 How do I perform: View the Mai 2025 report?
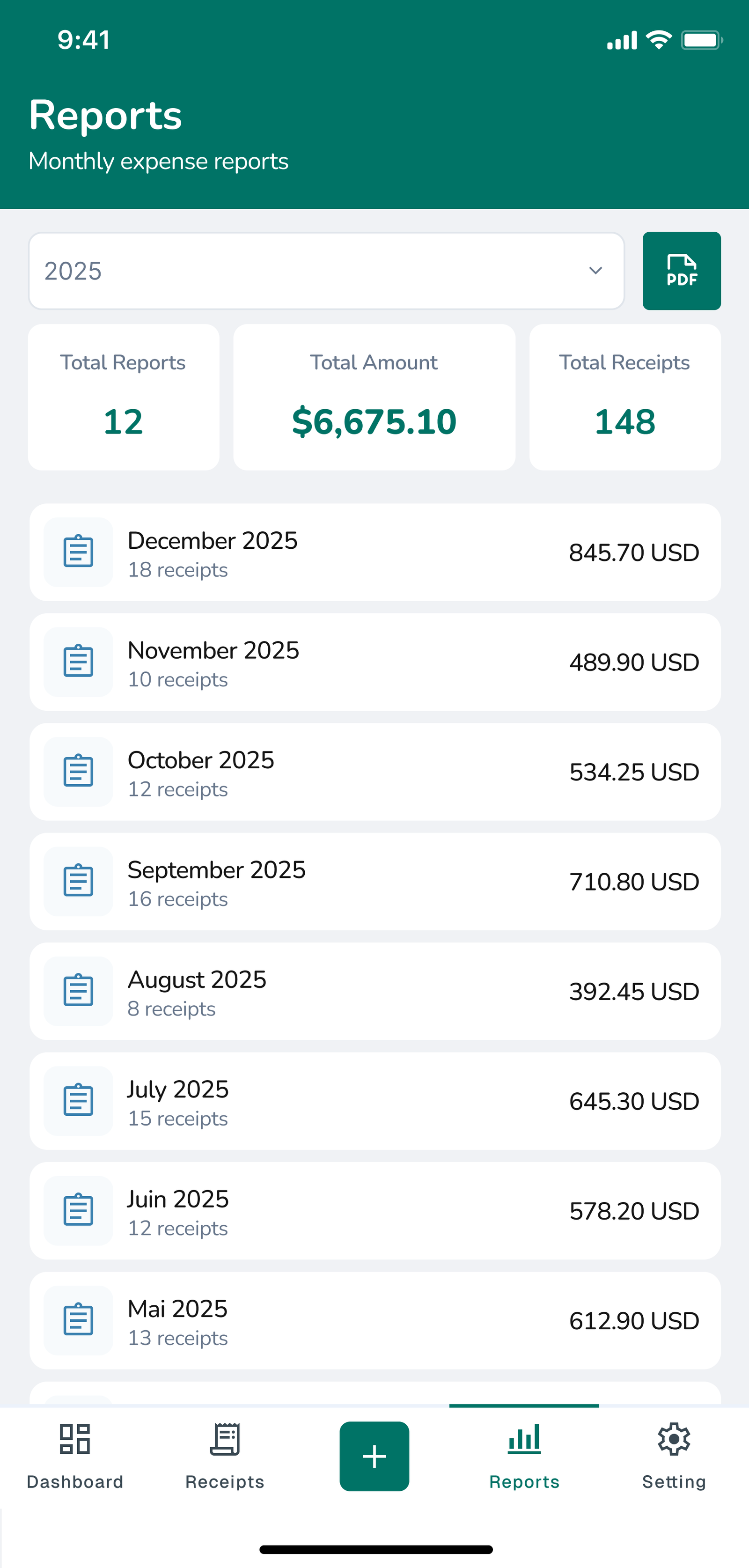click(x=375, y=1320)
